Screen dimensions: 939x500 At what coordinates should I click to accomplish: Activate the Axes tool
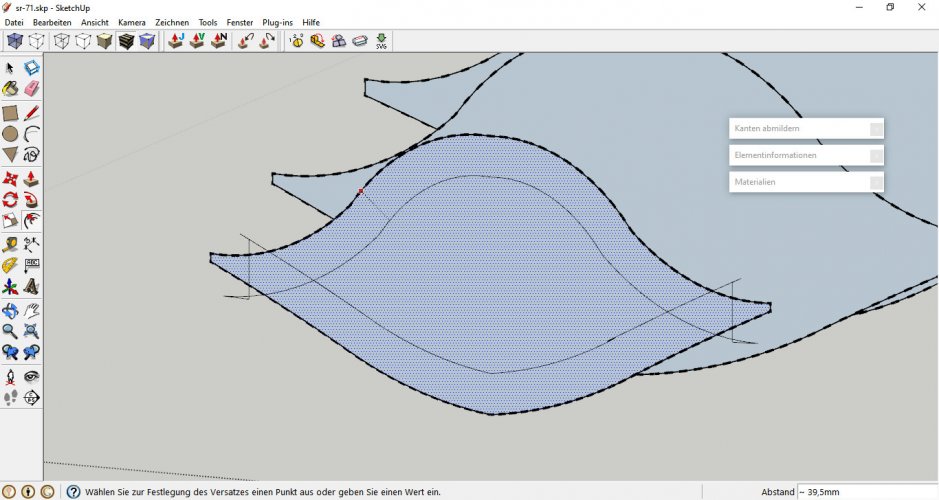coord(10,286)
